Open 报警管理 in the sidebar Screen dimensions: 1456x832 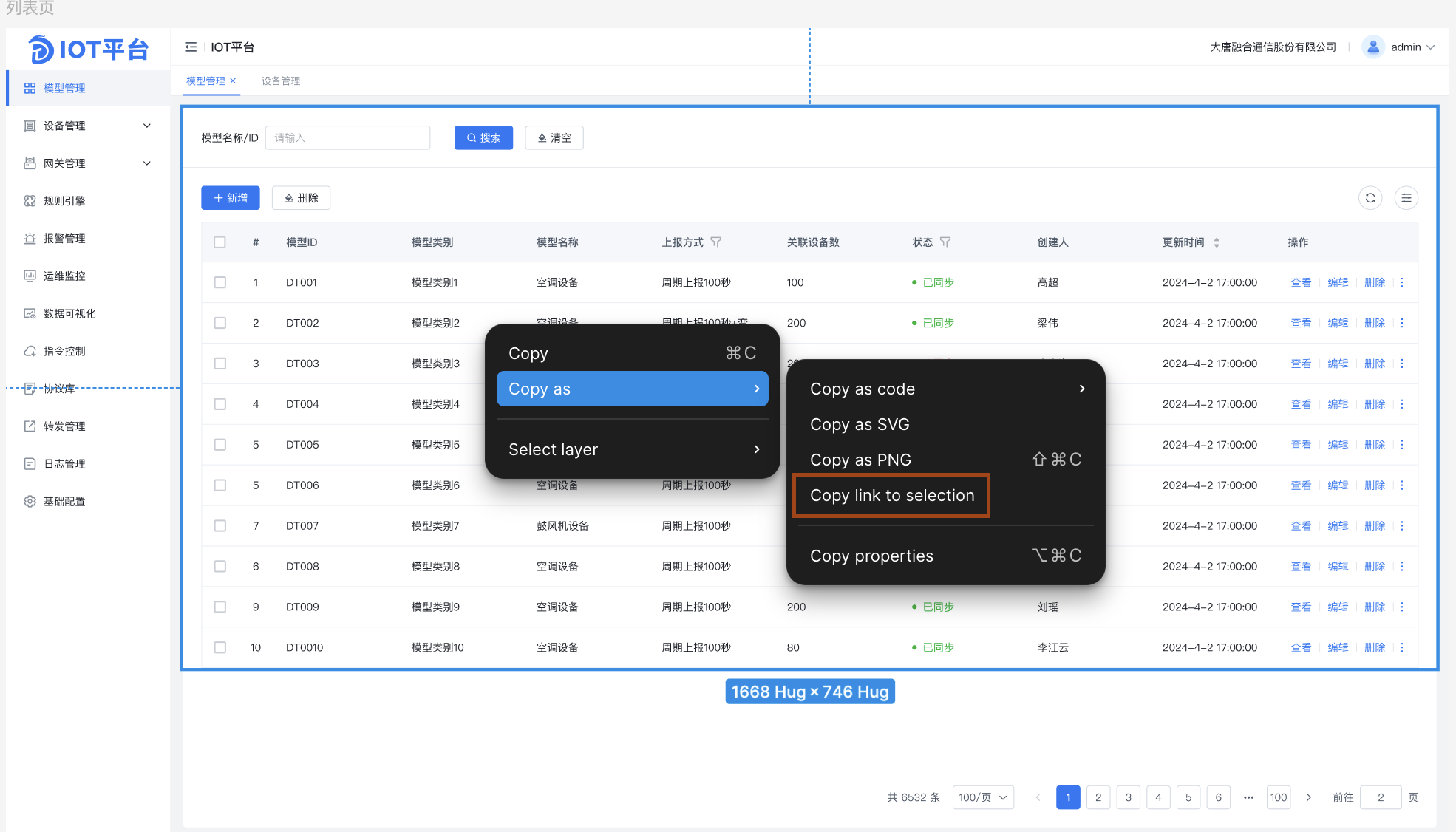(64, 239)
